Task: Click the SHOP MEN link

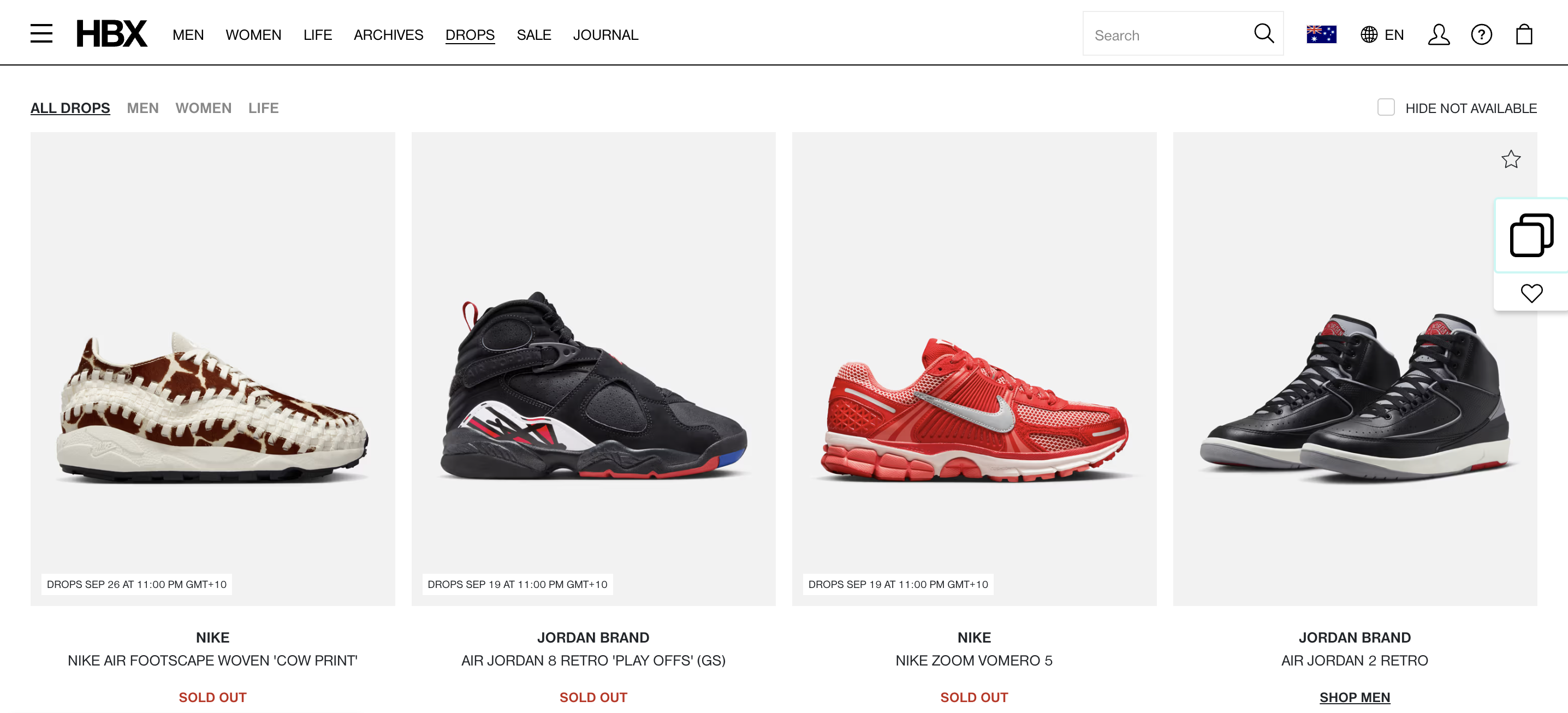Action: 1355,697
